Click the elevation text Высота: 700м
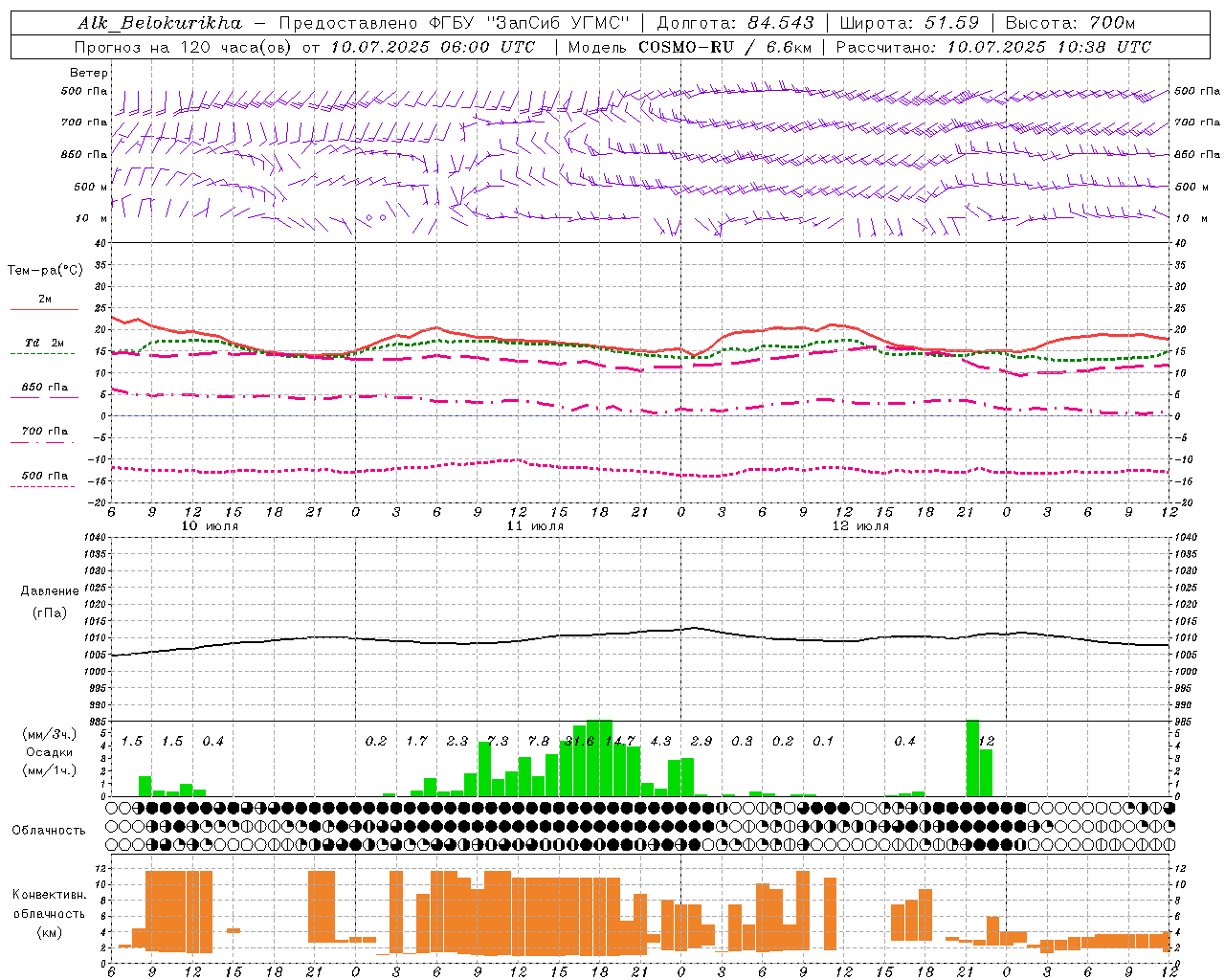The width and height of the screenshot is (1225, 980). (1070, 22)
